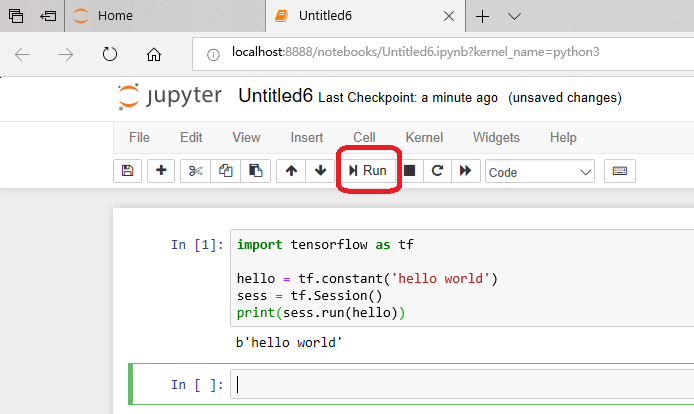
Task: Open the Insert menu
Action: coord(307,138)
